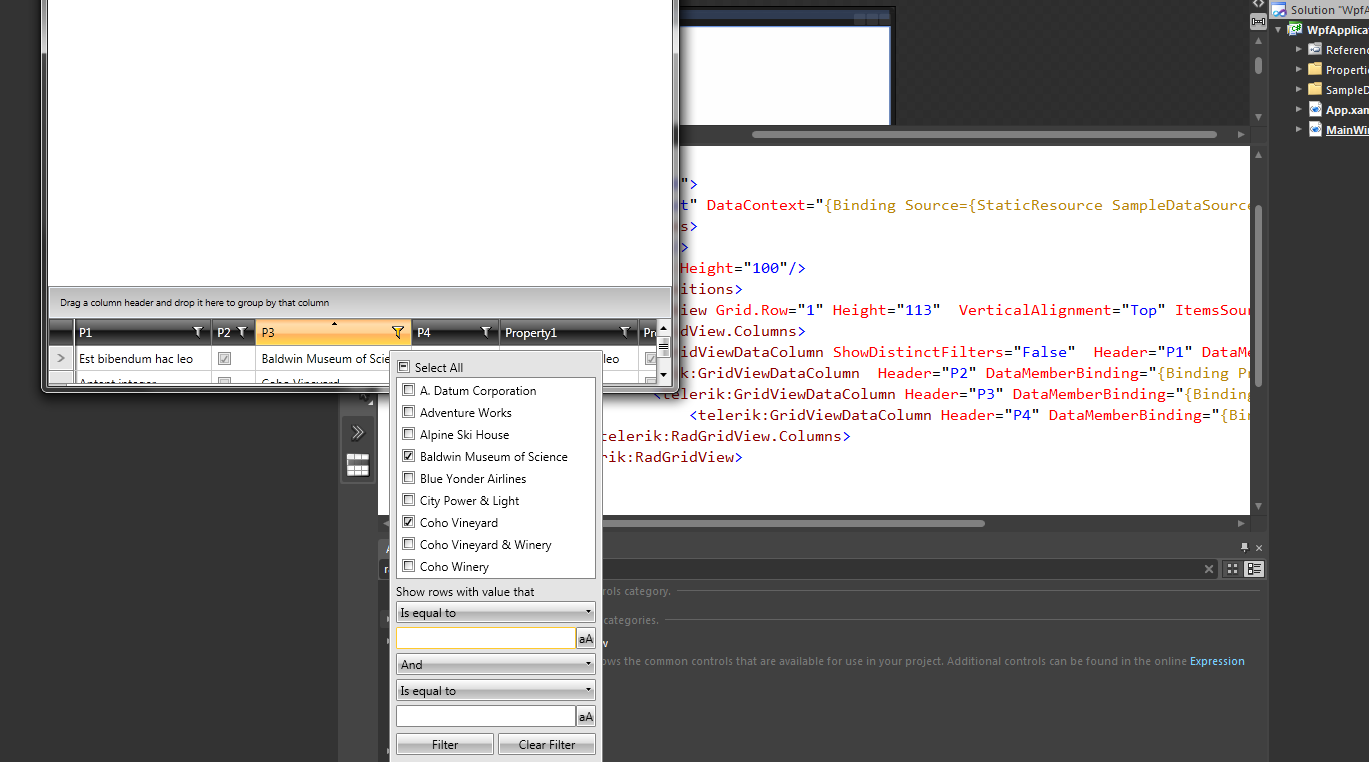The height and width of the screenshot is (762, 1369).
Task: Open the P2 column filter funnel
Action: click(241, 332)
